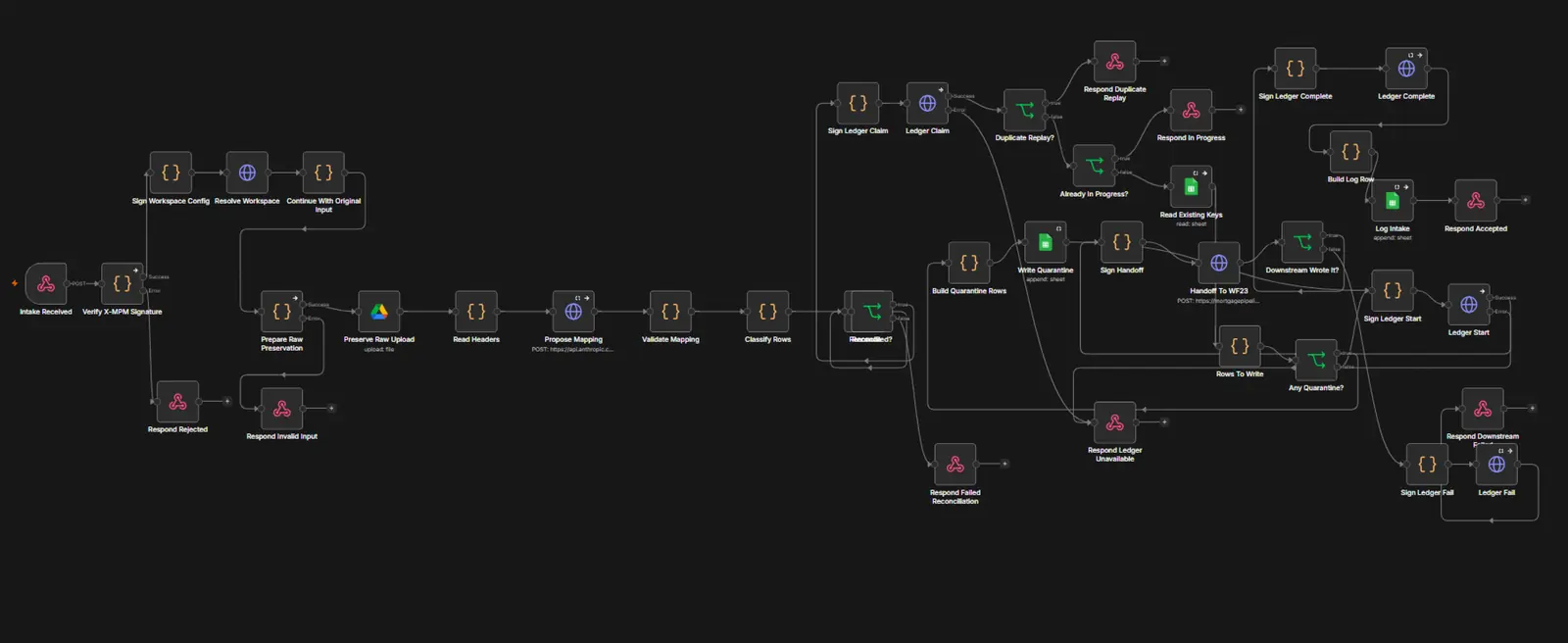
Task: Select the Intake Received webhook node
Action: point(46,283)
